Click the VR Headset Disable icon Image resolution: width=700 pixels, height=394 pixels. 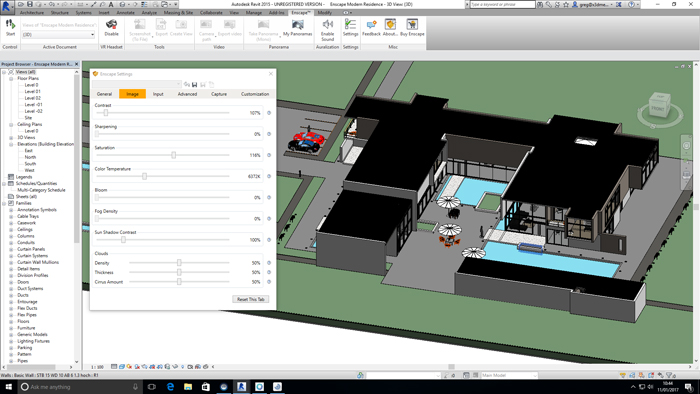point(111,24)
